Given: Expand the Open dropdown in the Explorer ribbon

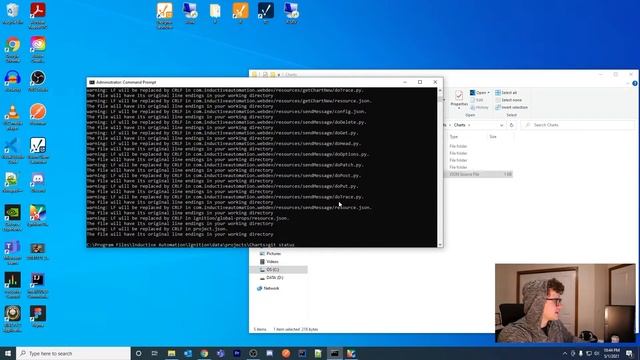Looking at the screenshot, I should (x=480, y=93).
